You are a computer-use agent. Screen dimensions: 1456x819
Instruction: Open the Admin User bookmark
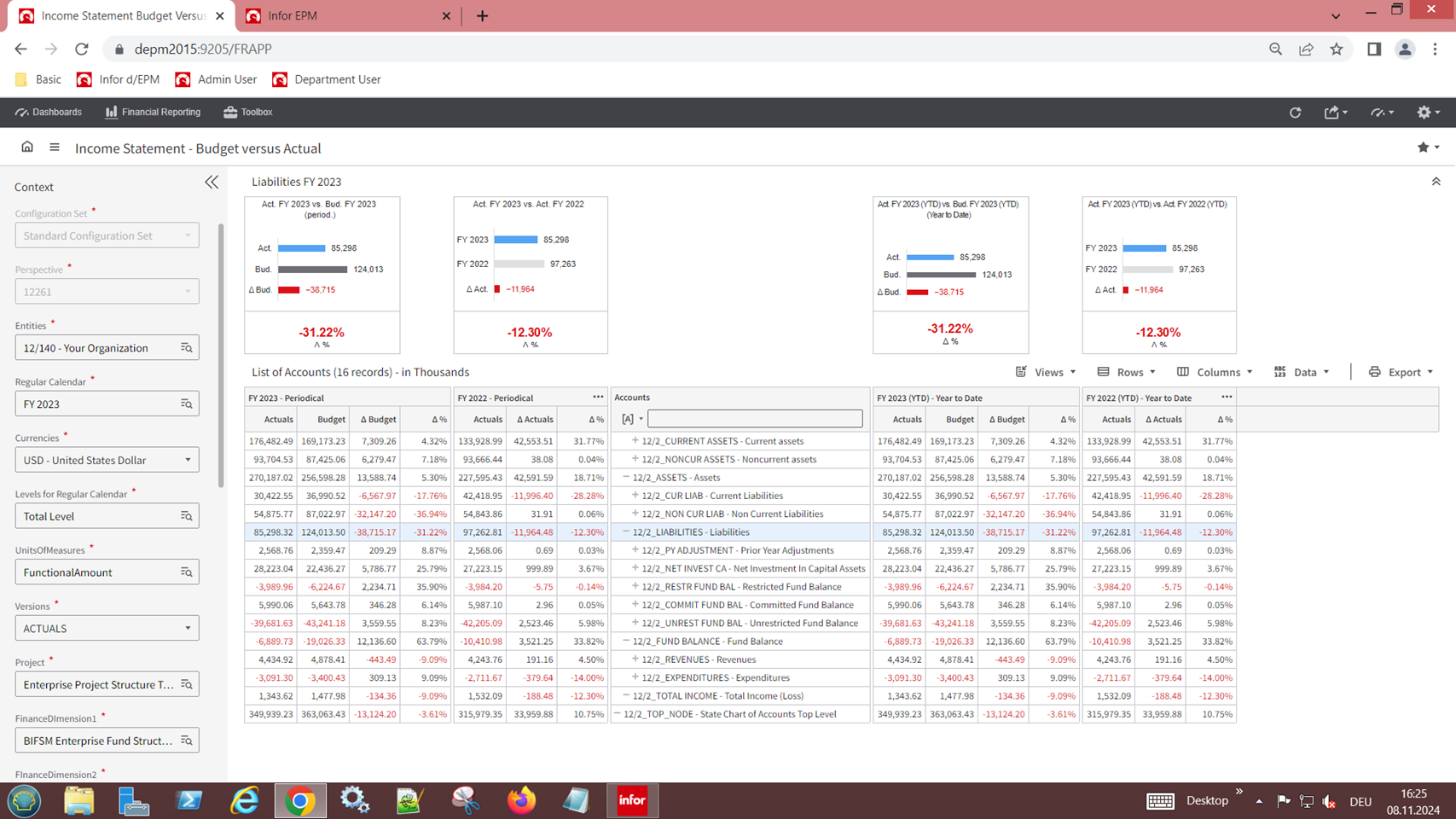(x=216, y=79)
